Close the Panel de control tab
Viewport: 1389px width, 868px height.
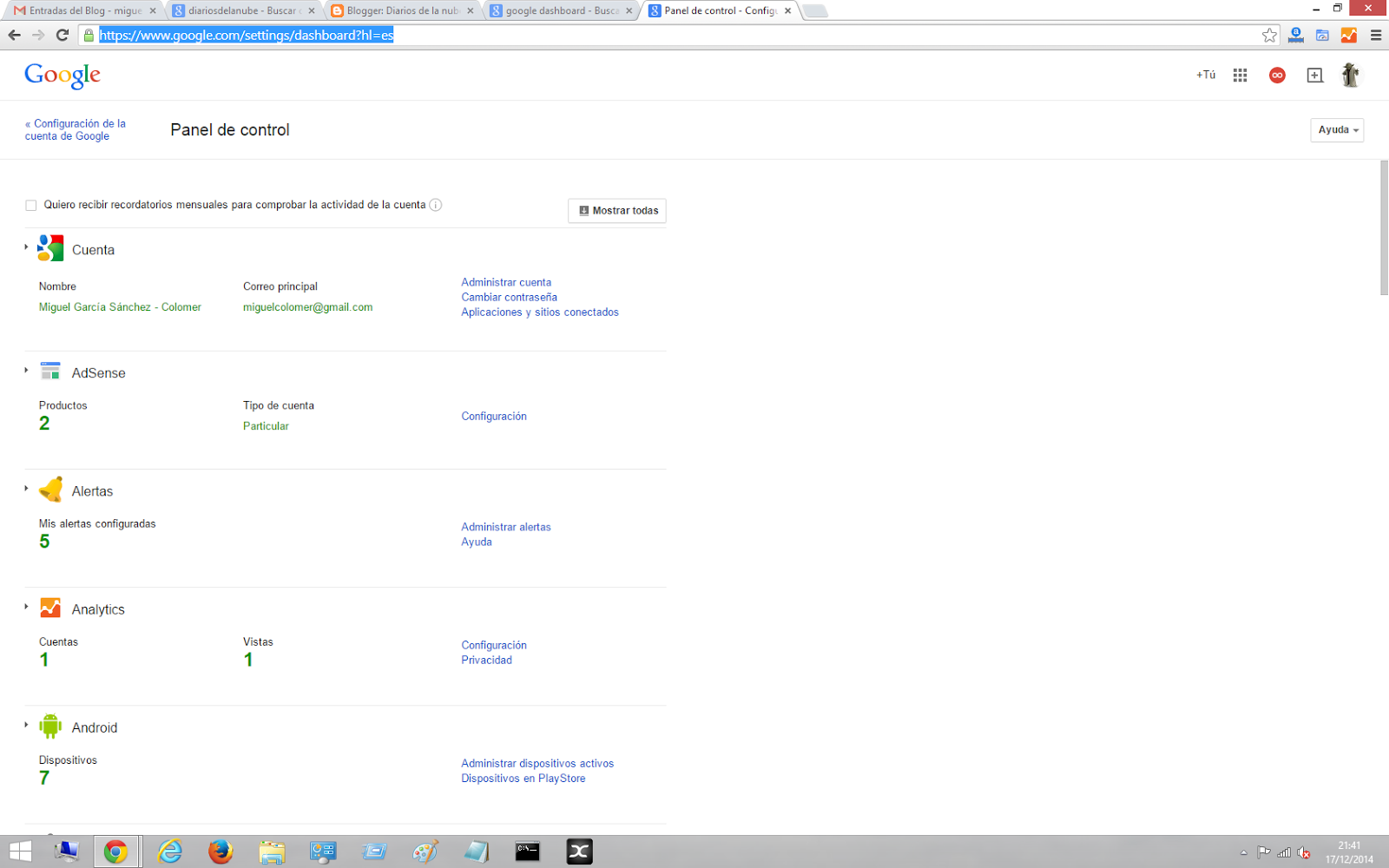788,11
